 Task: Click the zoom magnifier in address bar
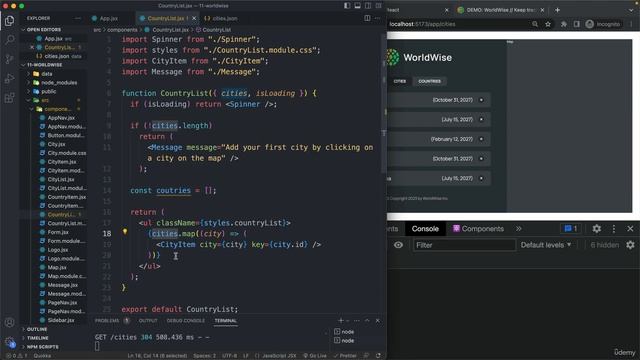(535, 24)
